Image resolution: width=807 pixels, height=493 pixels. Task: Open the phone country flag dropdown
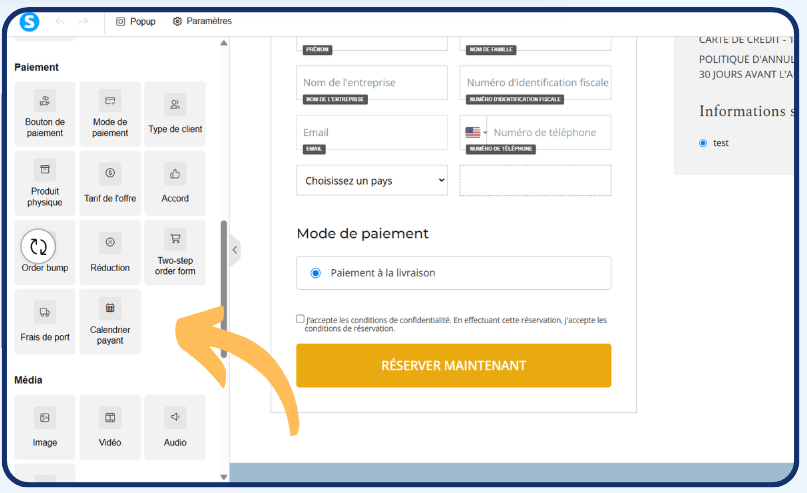pyautogui.click(x=476, y=132)
